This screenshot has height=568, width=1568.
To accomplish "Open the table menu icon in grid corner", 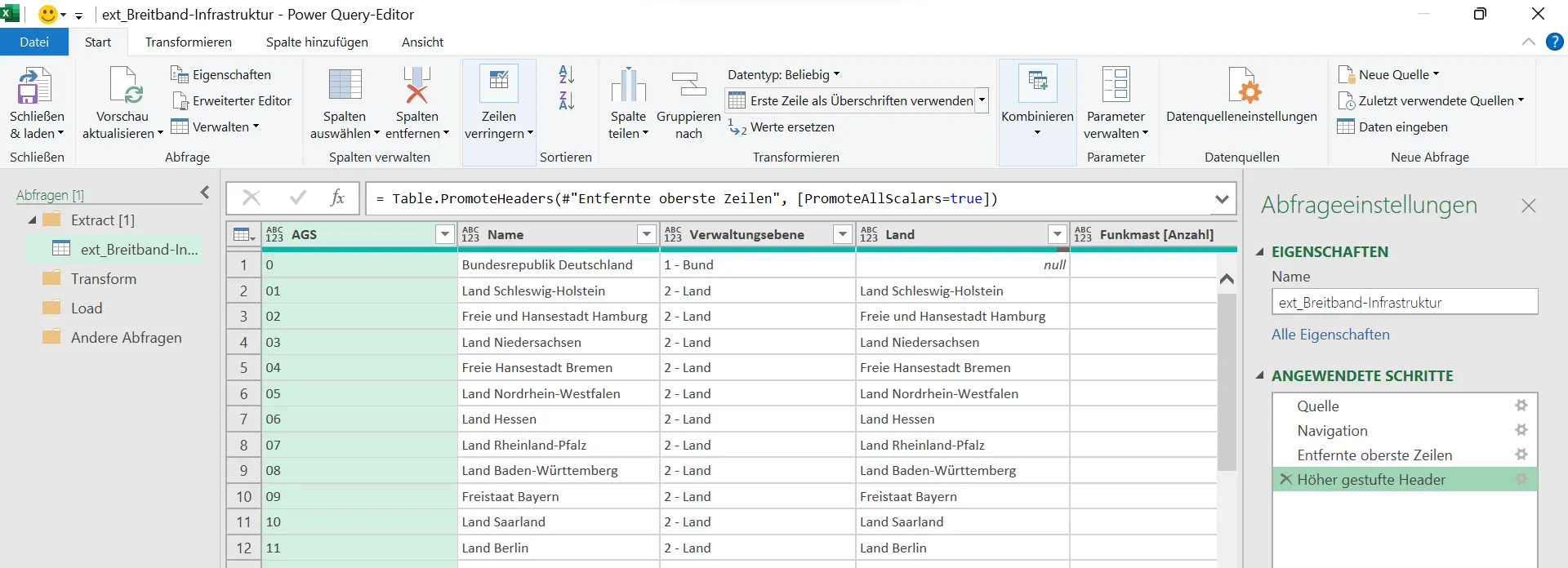I will click(x=243, y=234).
